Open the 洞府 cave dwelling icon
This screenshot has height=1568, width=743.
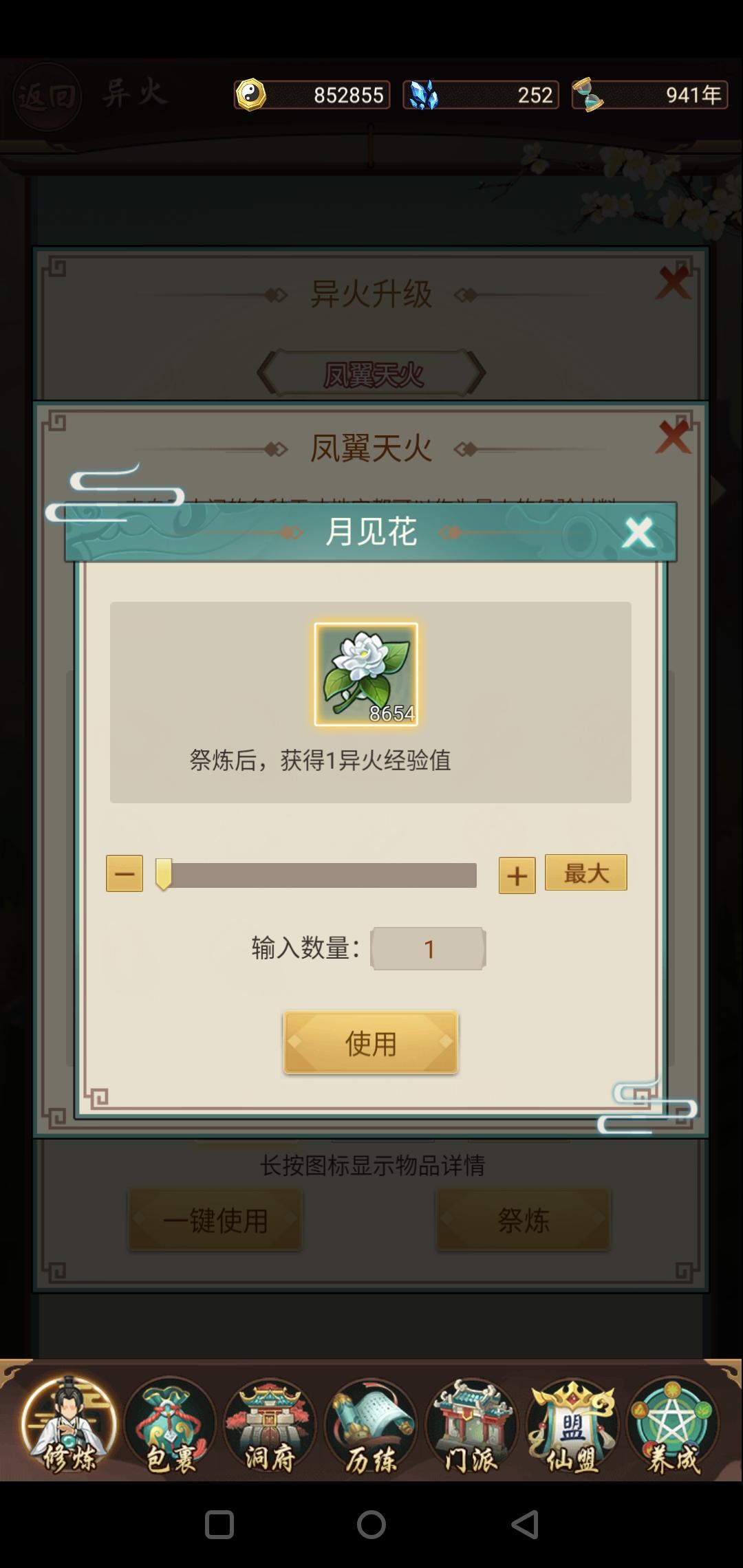[270, 1426]
